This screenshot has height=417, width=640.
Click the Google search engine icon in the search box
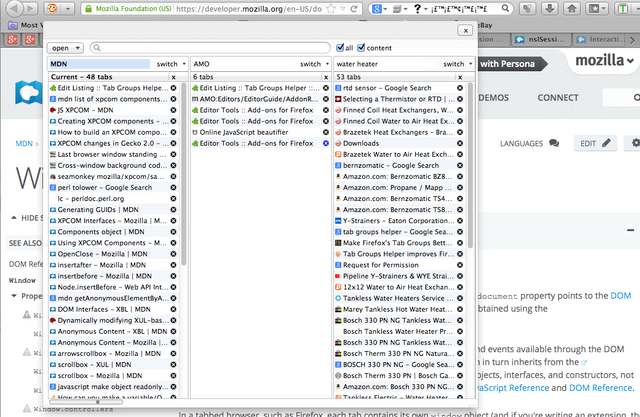tap(376, 9)
